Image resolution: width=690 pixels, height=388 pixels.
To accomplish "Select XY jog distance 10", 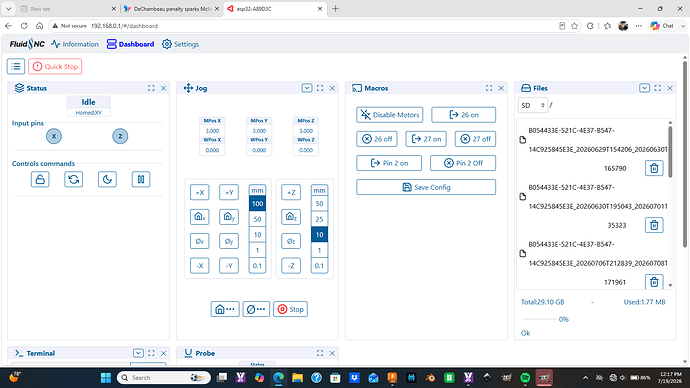I will (257, 234).
